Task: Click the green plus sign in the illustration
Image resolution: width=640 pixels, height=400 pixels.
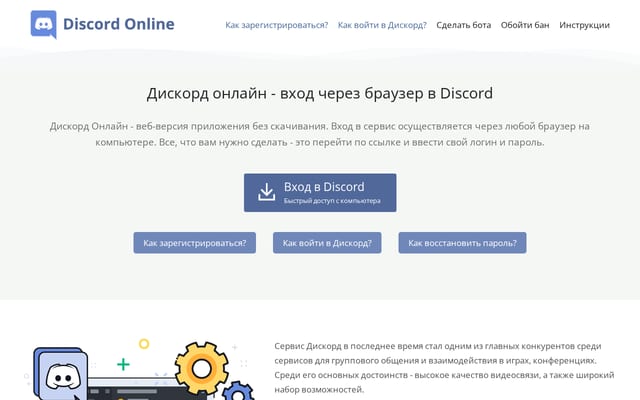Action: (x=123, y=364)
